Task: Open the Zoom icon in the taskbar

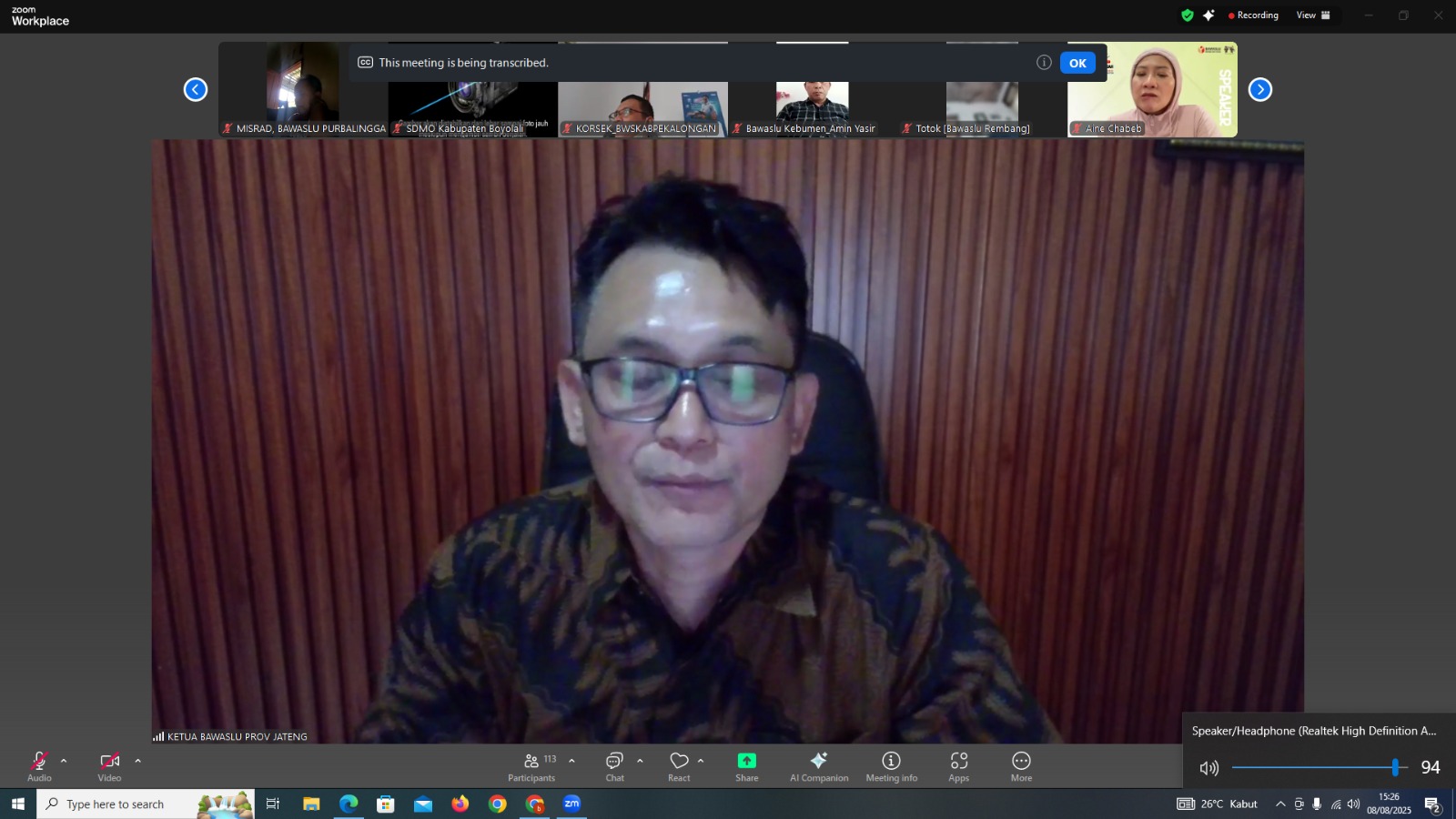Action: click(x=572, y=804)
